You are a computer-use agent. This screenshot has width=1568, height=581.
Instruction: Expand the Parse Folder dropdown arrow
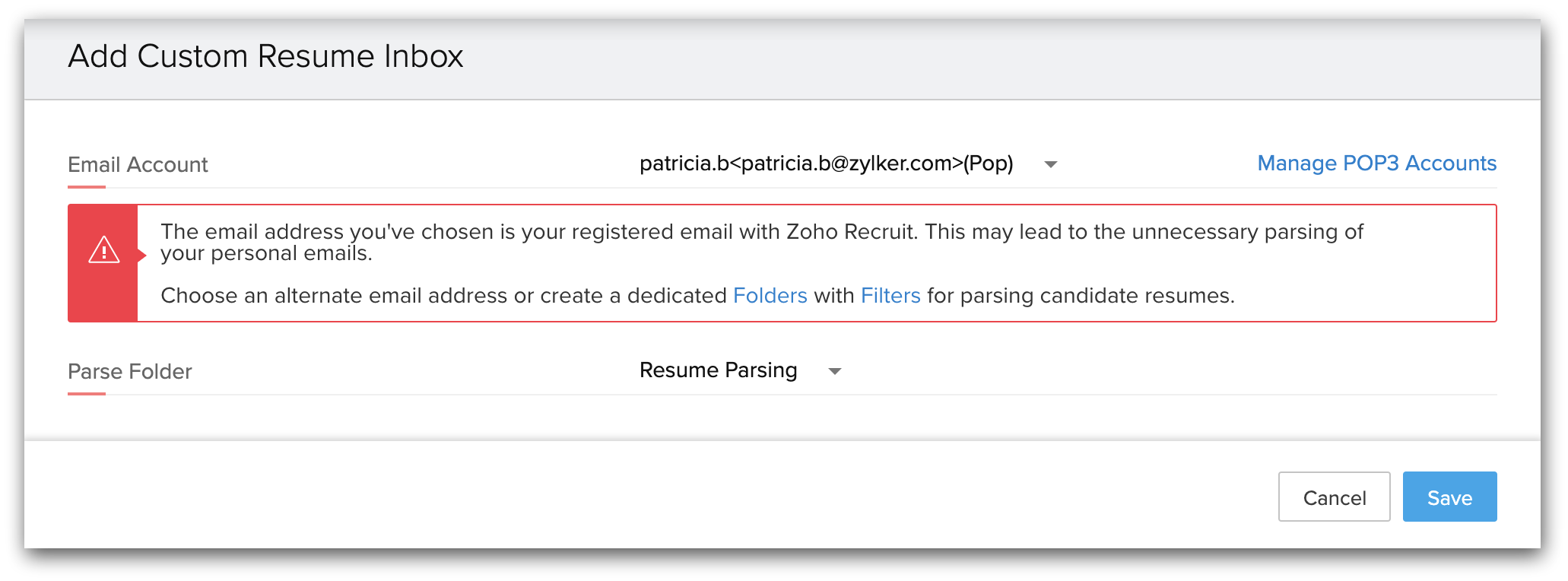pyautogui.click(x=835, y=371)
